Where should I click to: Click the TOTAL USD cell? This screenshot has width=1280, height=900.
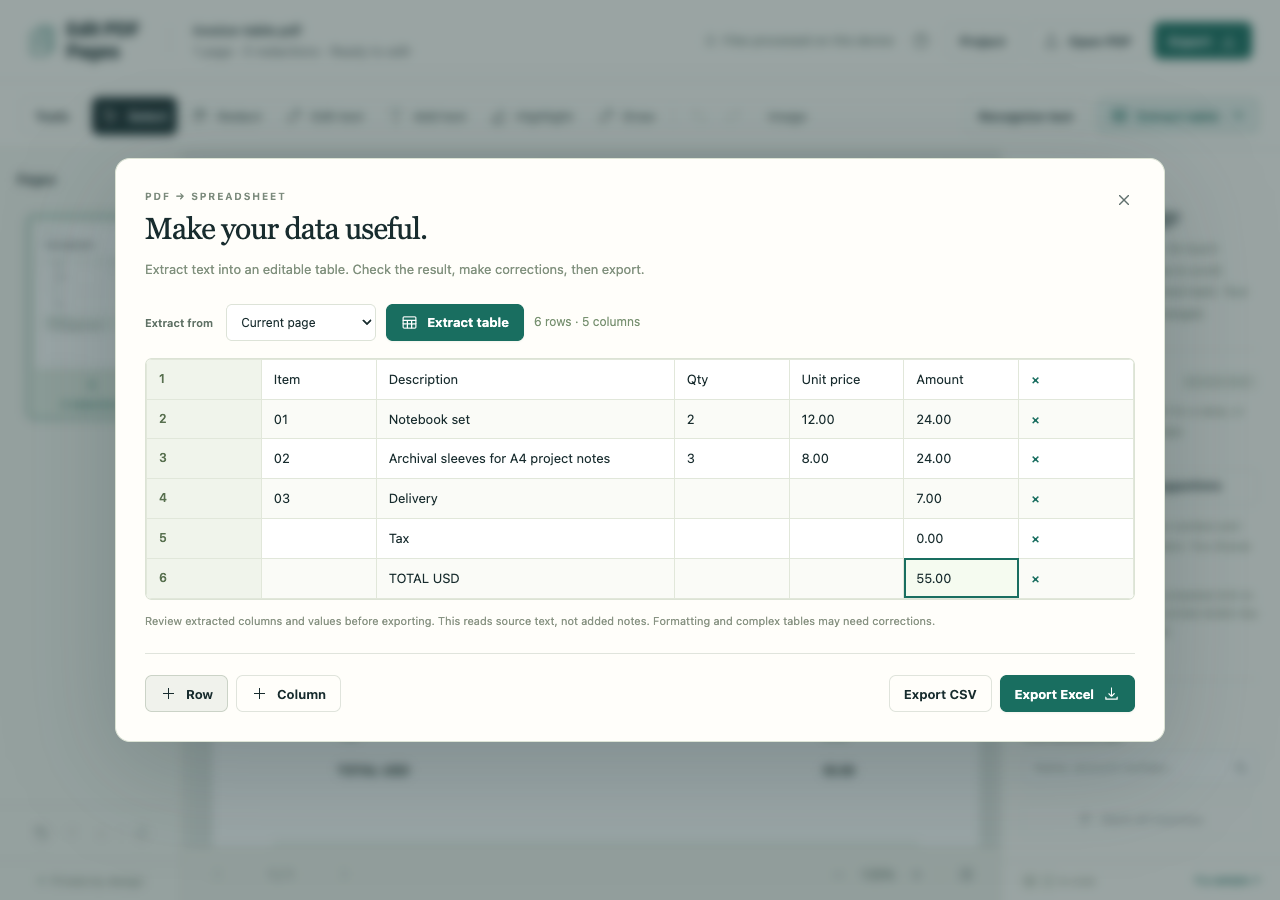click(525, 578)
